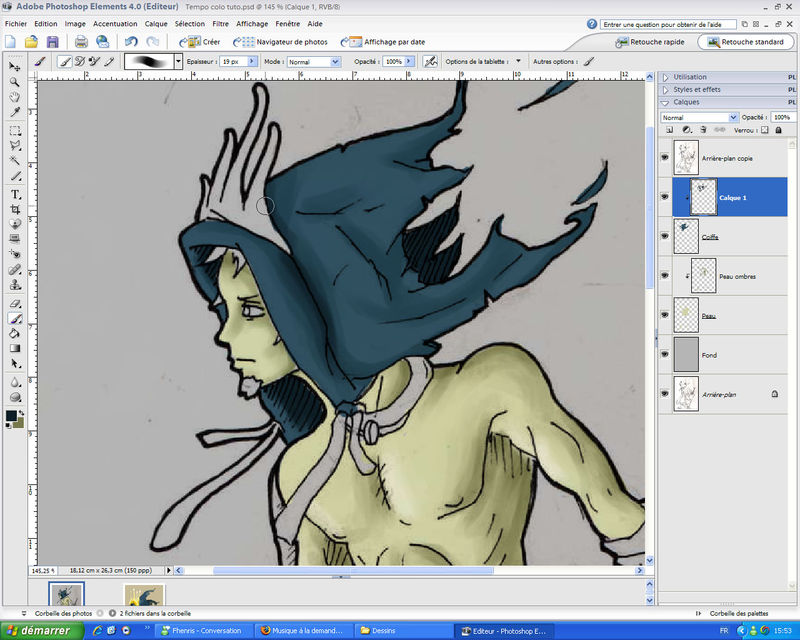Enable the Airbrush option icon
This screenshot has width=800, height=640.
[x=431, y=62]
